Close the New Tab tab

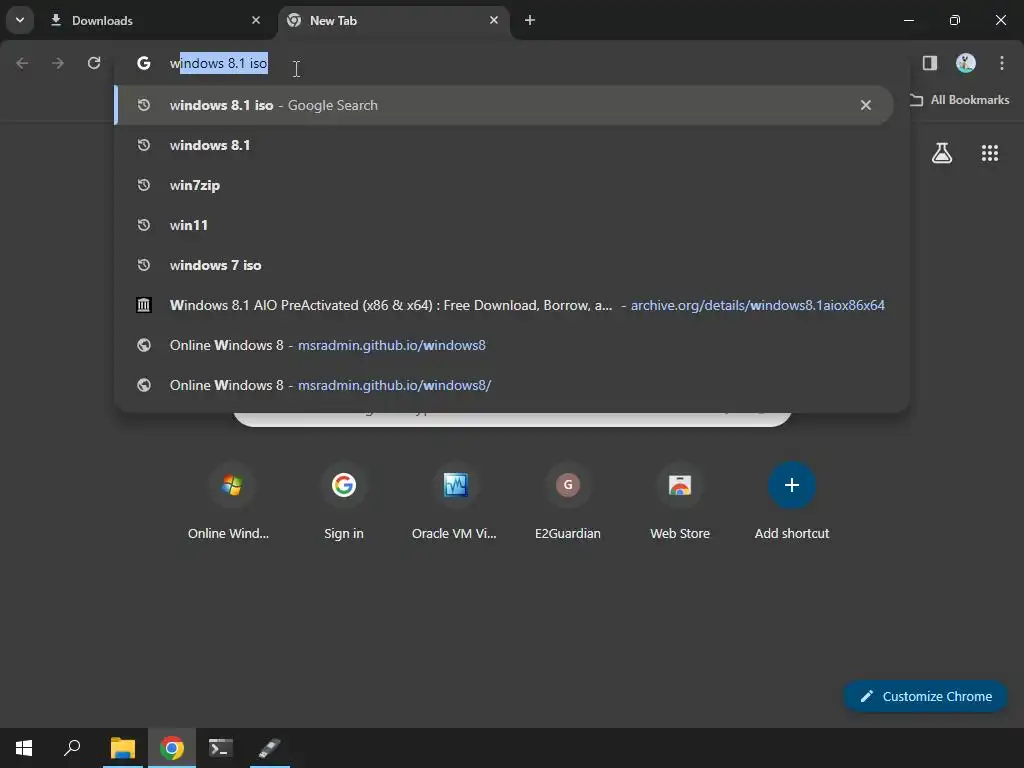click(x=494, y=20)
